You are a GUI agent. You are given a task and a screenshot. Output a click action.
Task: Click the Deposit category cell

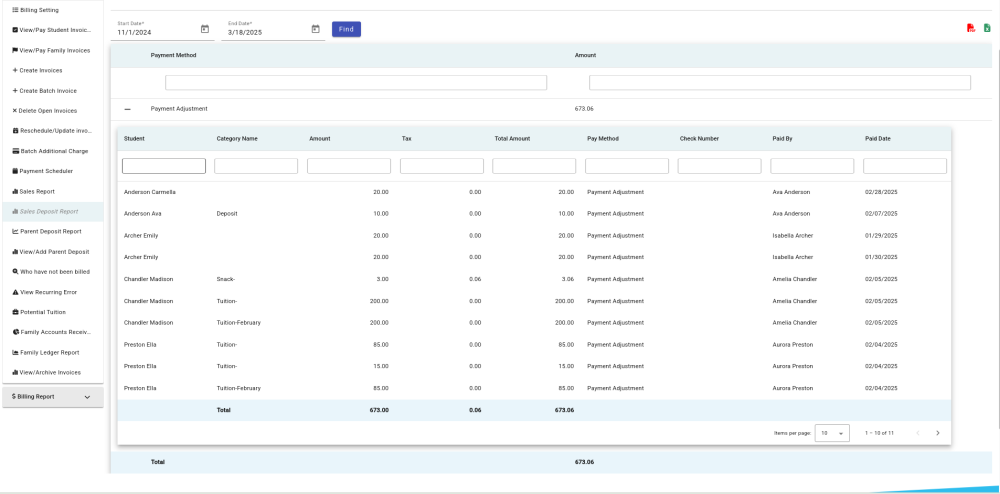pyautogui.click(x=227, y=214)
